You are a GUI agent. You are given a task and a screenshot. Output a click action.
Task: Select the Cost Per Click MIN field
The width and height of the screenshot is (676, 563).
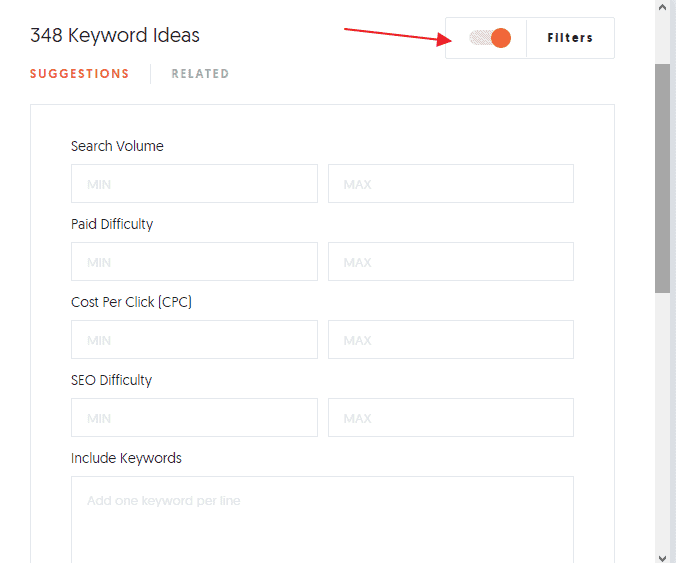coord(194,340)
